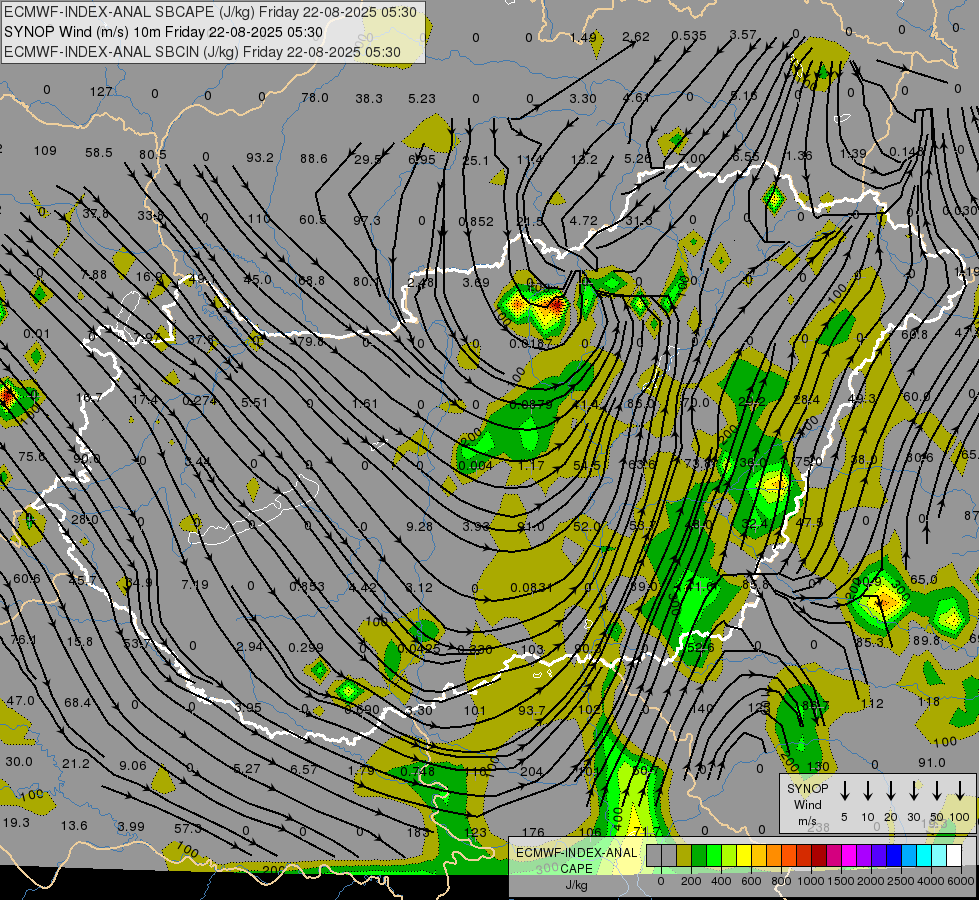Click the map value 9.06
The image size is (979, 900).
132,765
